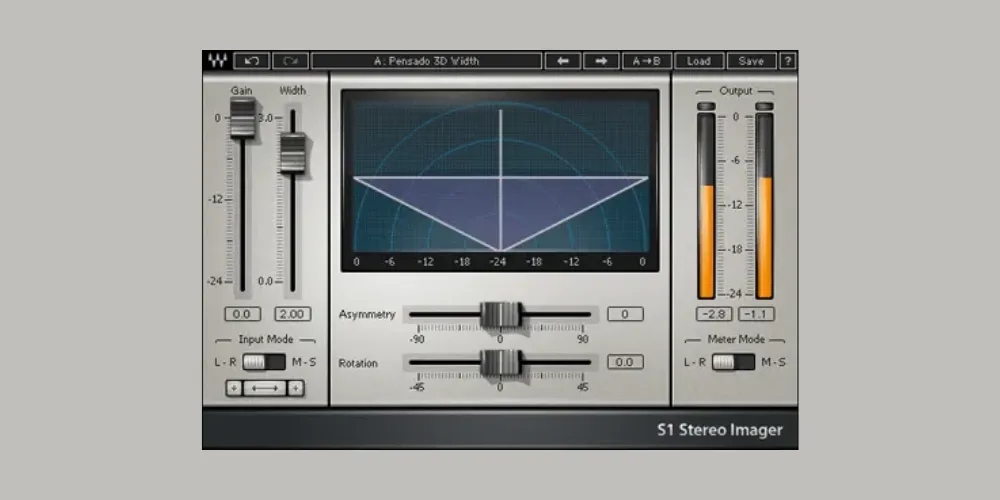Undo the last change

click(251, 61)
